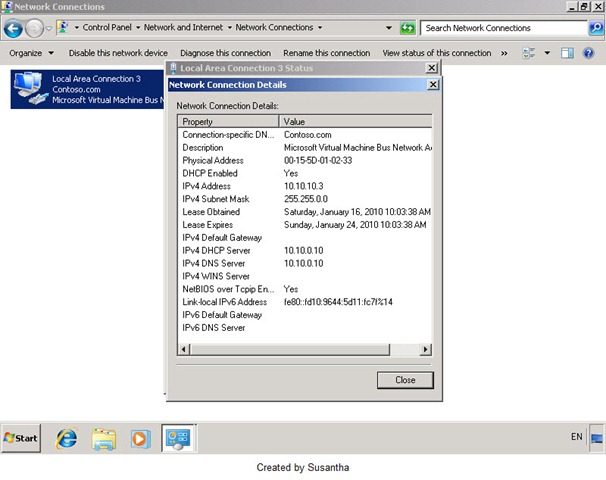Open Windows Explorer folder taskbar icon
The height and width of the screenshot is (480, 606).
click(104, 439)
